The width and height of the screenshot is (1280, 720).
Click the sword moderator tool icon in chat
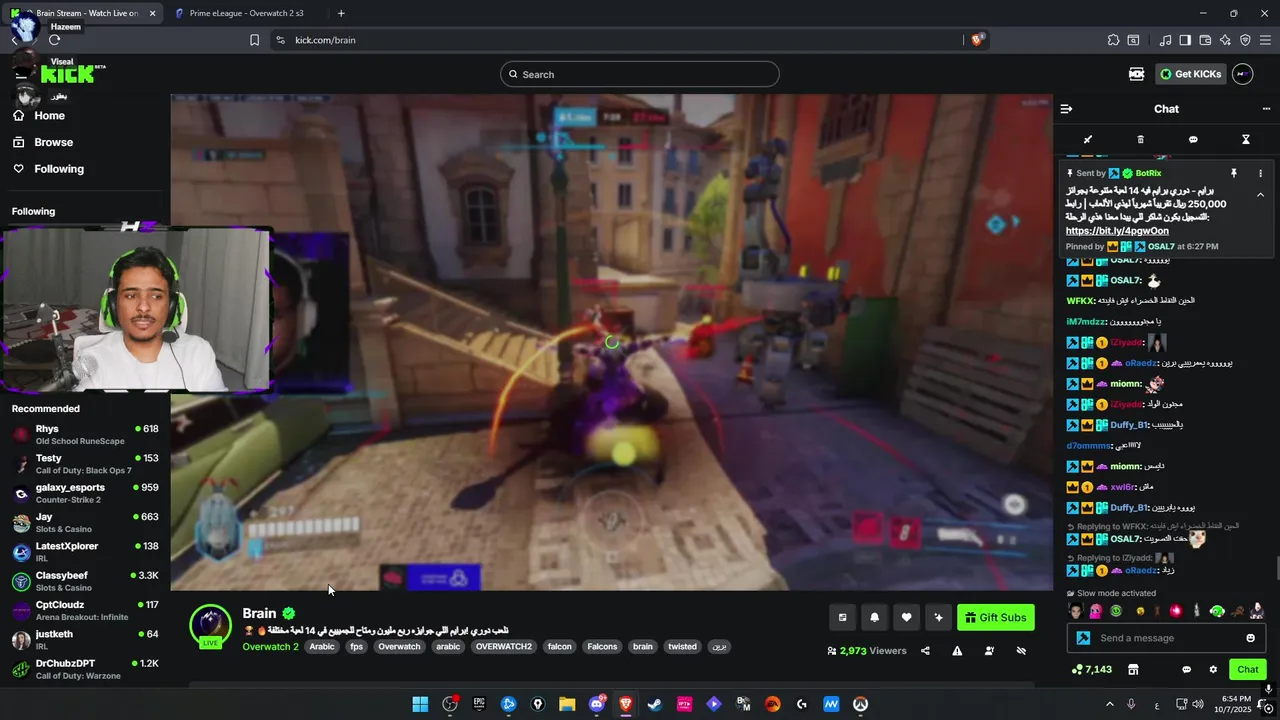coord(1088,140)
